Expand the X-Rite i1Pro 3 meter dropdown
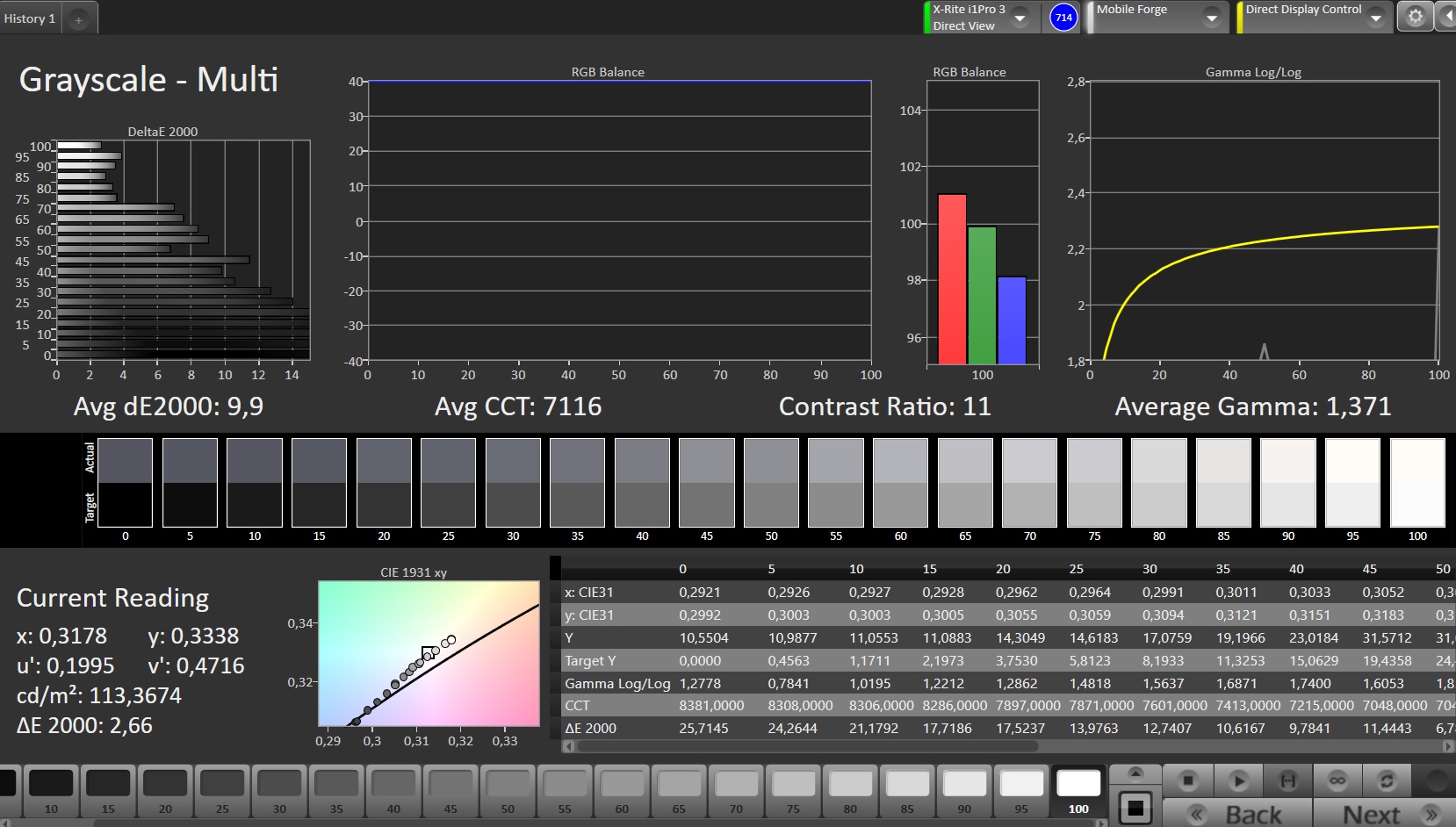1456x827 pixels. (1020, 18)
